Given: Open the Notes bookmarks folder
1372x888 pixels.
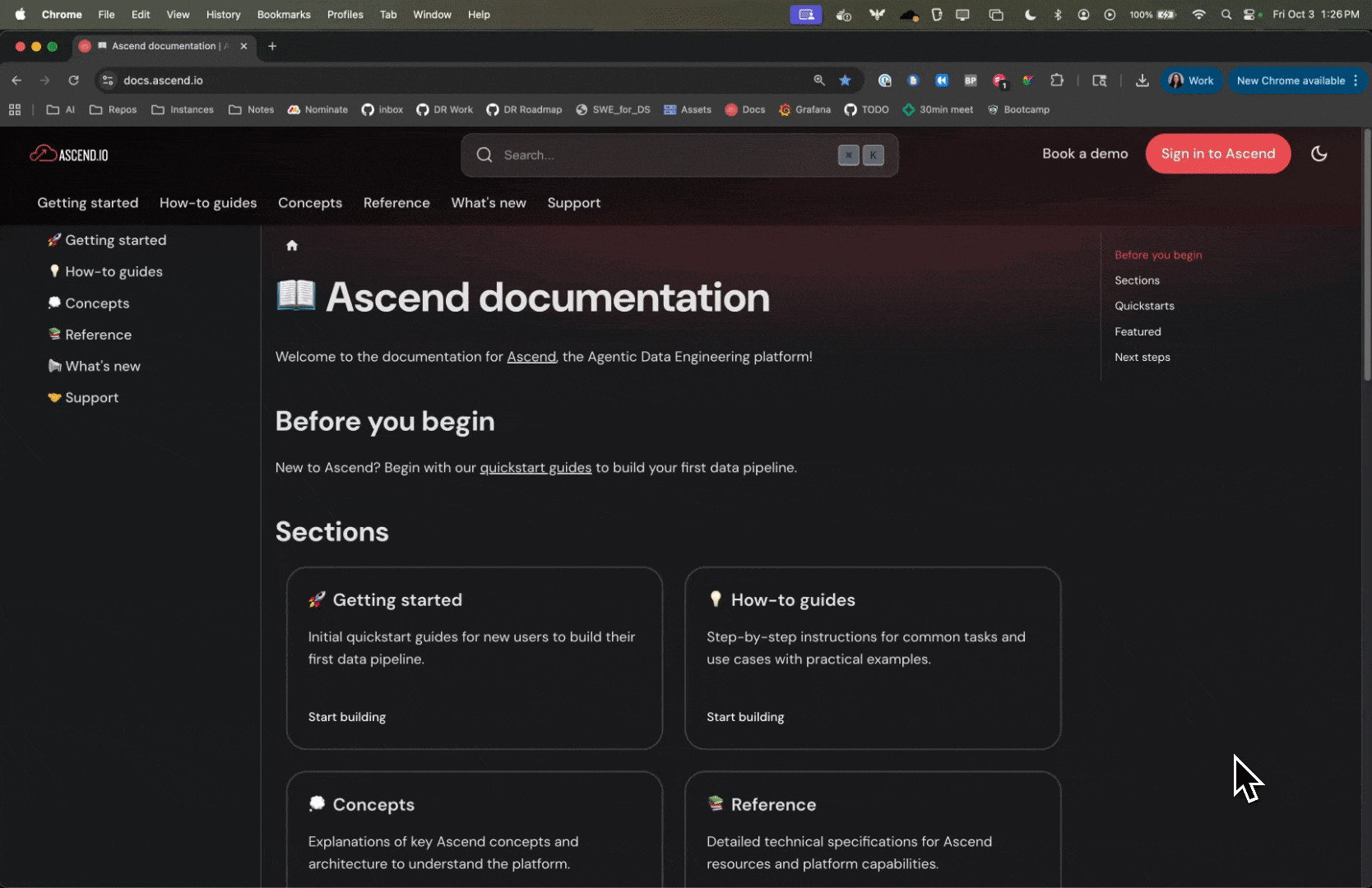Looking at the screenshot, I should [252, 109].
